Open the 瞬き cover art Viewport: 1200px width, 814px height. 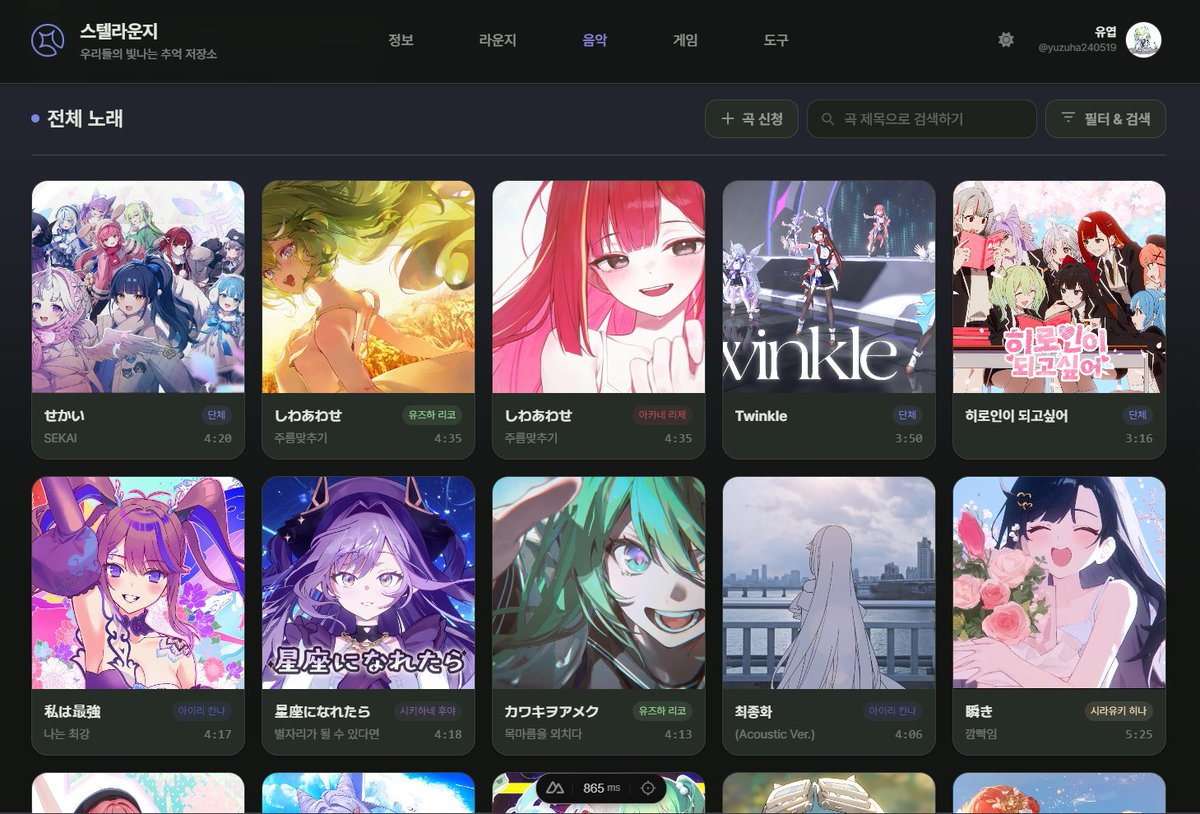pyautogui.click(x=1059, y=583)
